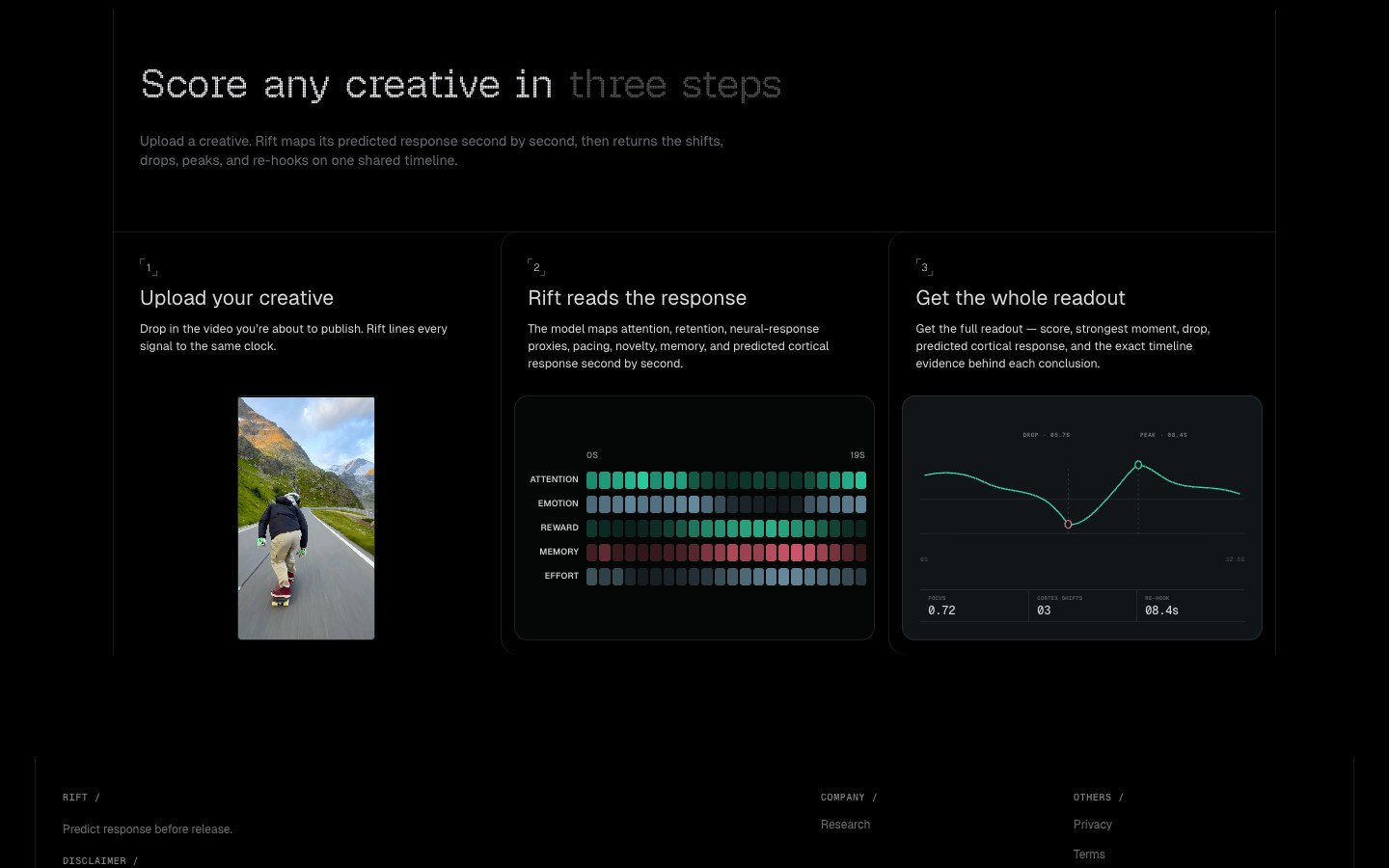
Task: Click the Re-hook value 08.4s
Action: (1161, 610)
